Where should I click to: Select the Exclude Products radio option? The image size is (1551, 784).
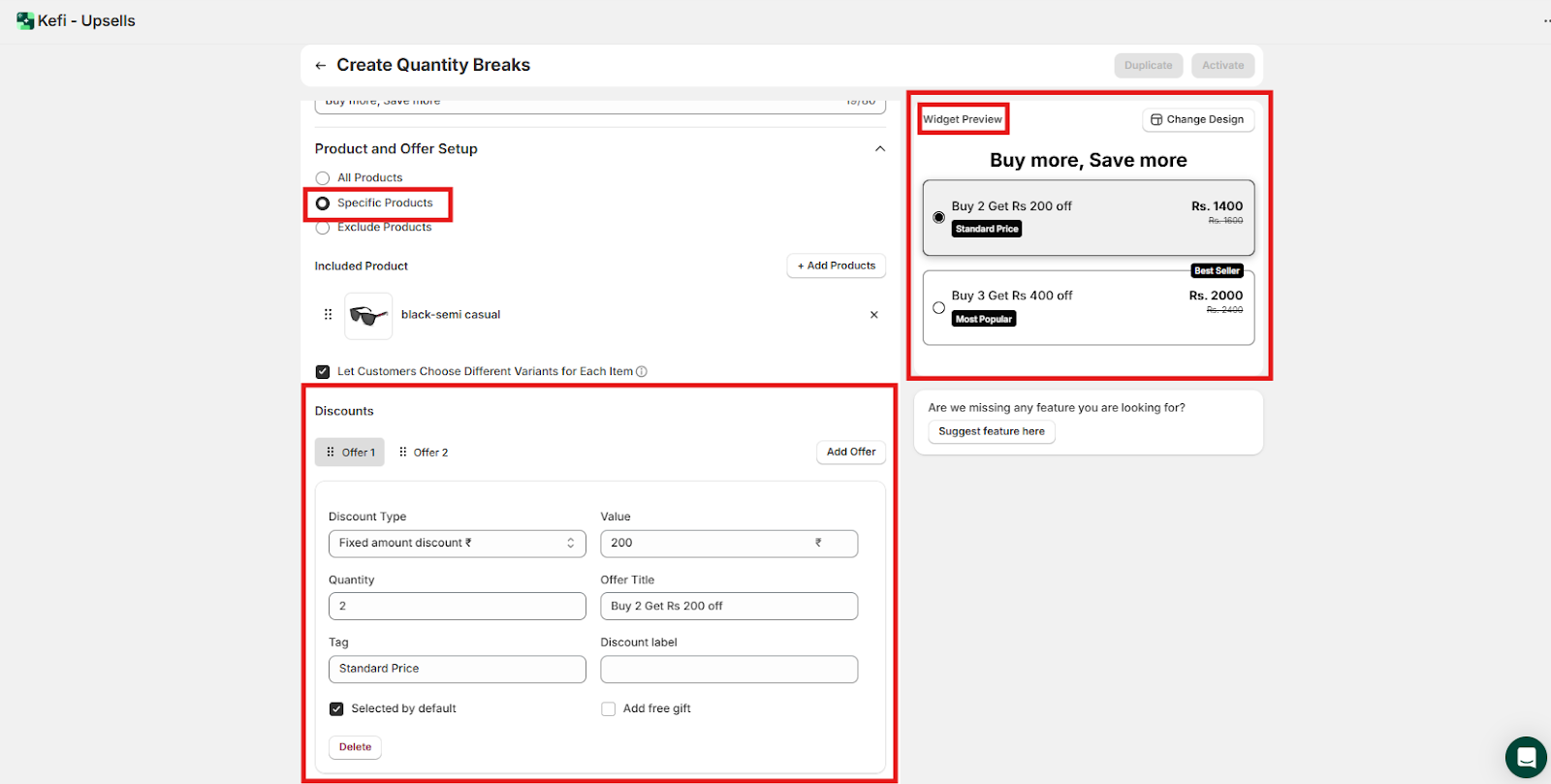pos(323,229)
